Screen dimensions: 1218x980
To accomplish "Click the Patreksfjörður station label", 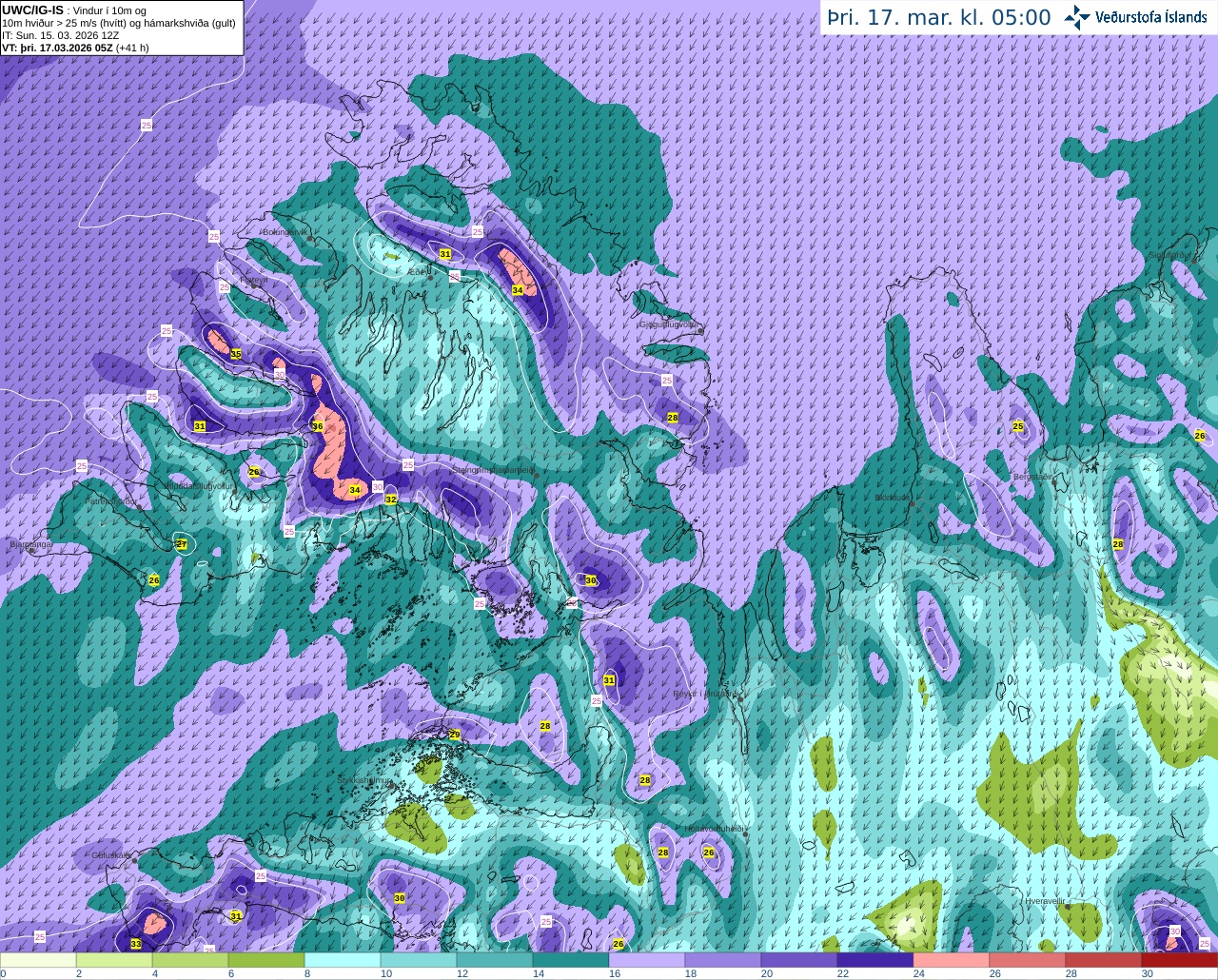I will (111, 500).
